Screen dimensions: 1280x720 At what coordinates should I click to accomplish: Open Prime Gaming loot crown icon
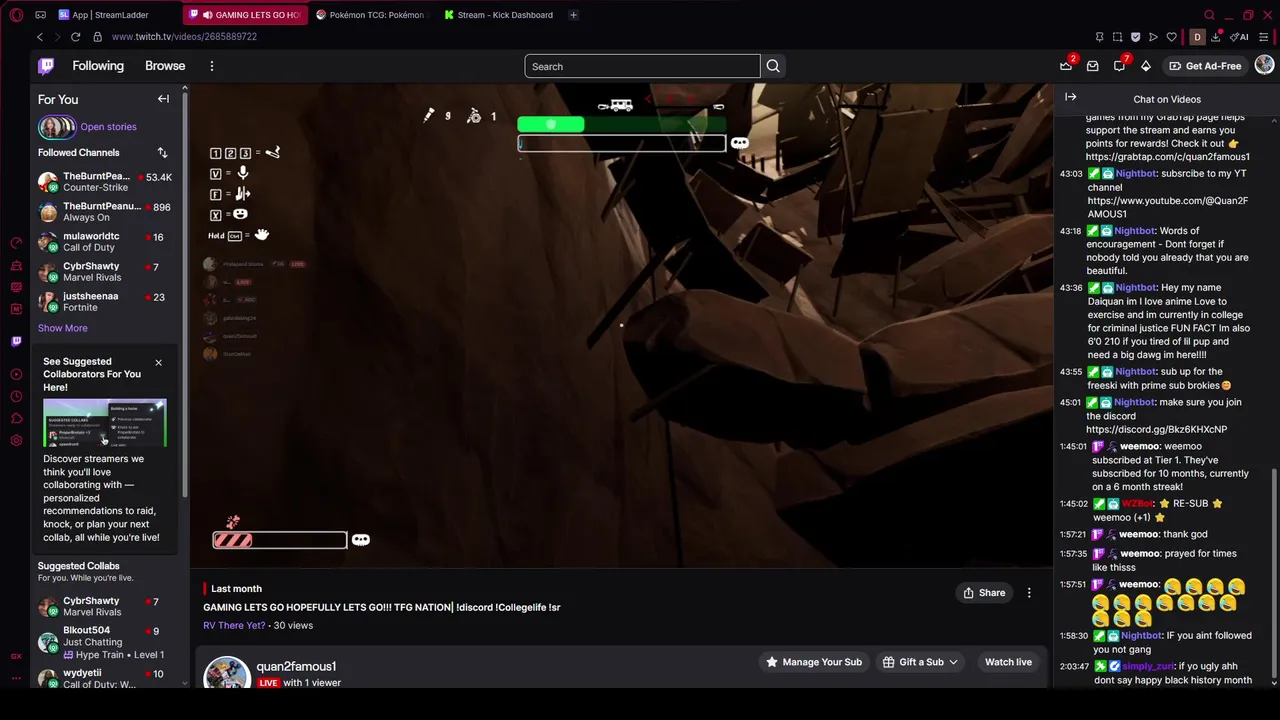click(1066, 66)
